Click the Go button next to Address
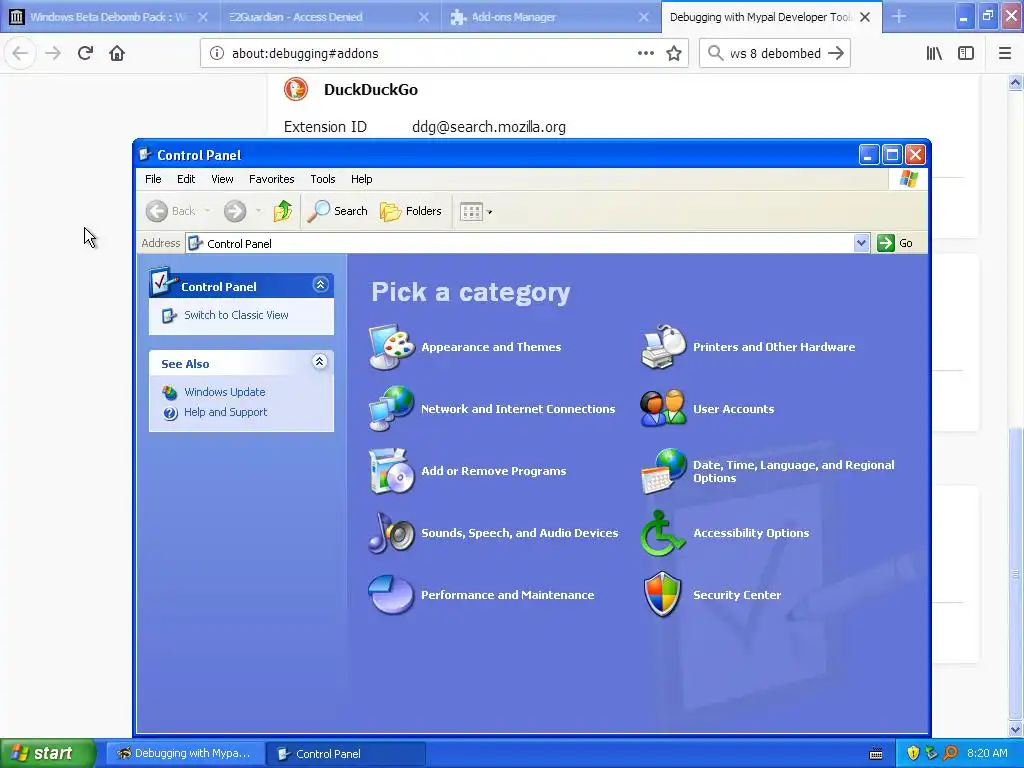1024x768 pixels. pos(895,243)
